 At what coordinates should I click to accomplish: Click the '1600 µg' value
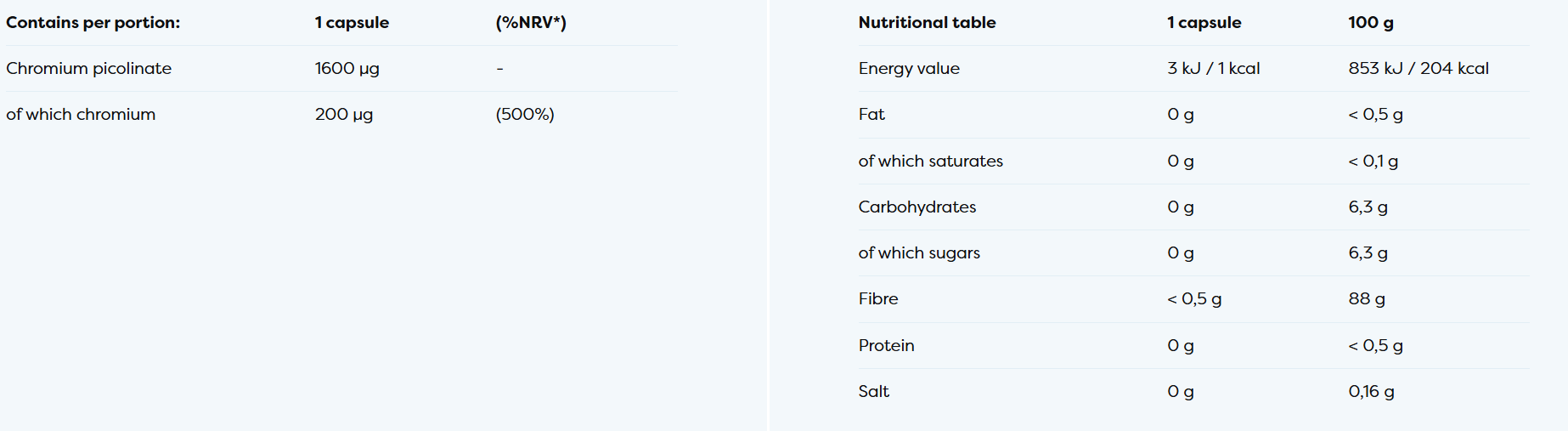(x=347, y=69)
